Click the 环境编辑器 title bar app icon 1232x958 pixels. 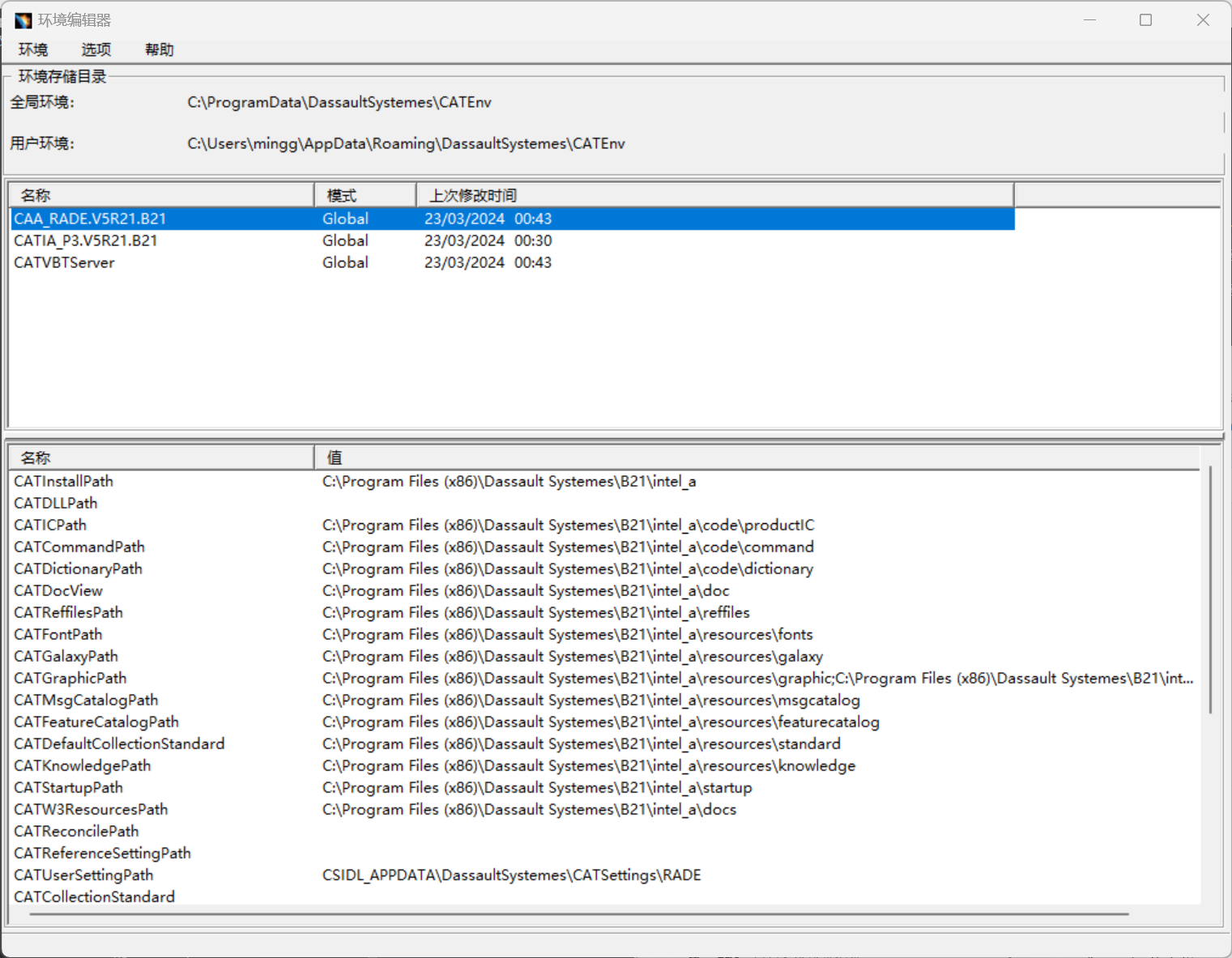tap(23, 20)
